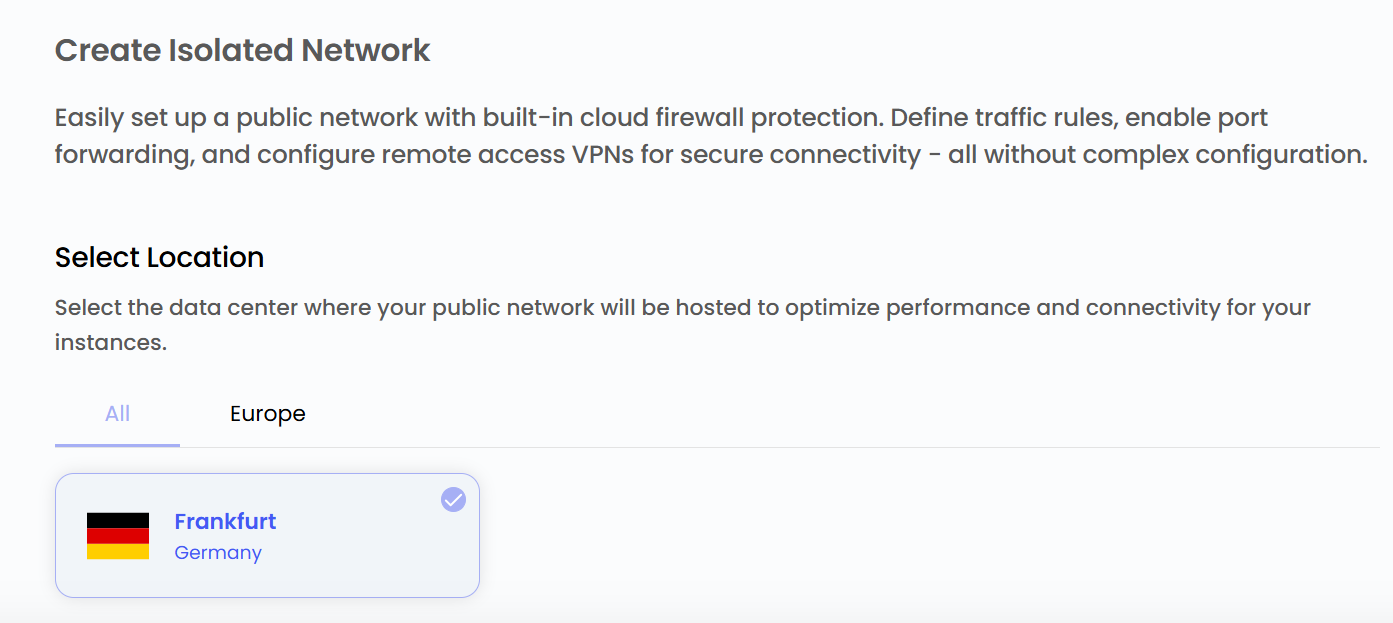The height and width of the screenshot is (623, 1393).
Task: Click the active underline beneath All tab
Action: coord(118,445)
